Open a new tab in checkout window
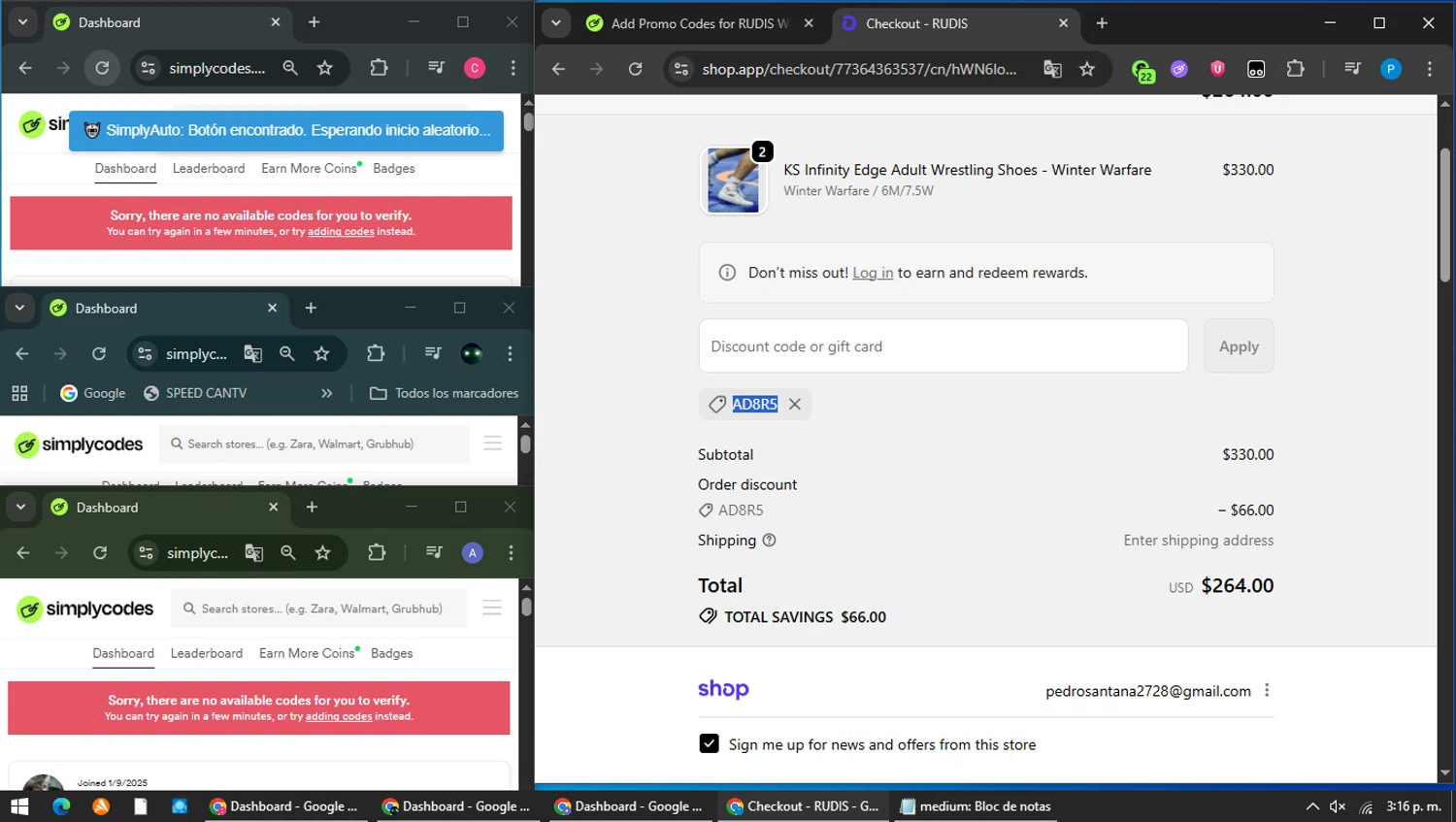 point(1102,23)
